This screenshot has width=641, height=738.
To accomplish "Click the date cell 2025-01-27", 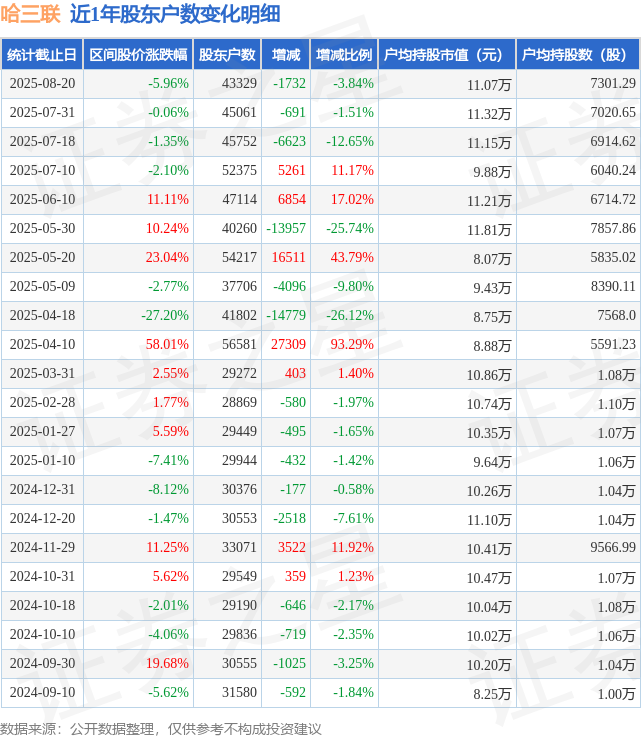I will pyautogui.click(x=42, y=432).
